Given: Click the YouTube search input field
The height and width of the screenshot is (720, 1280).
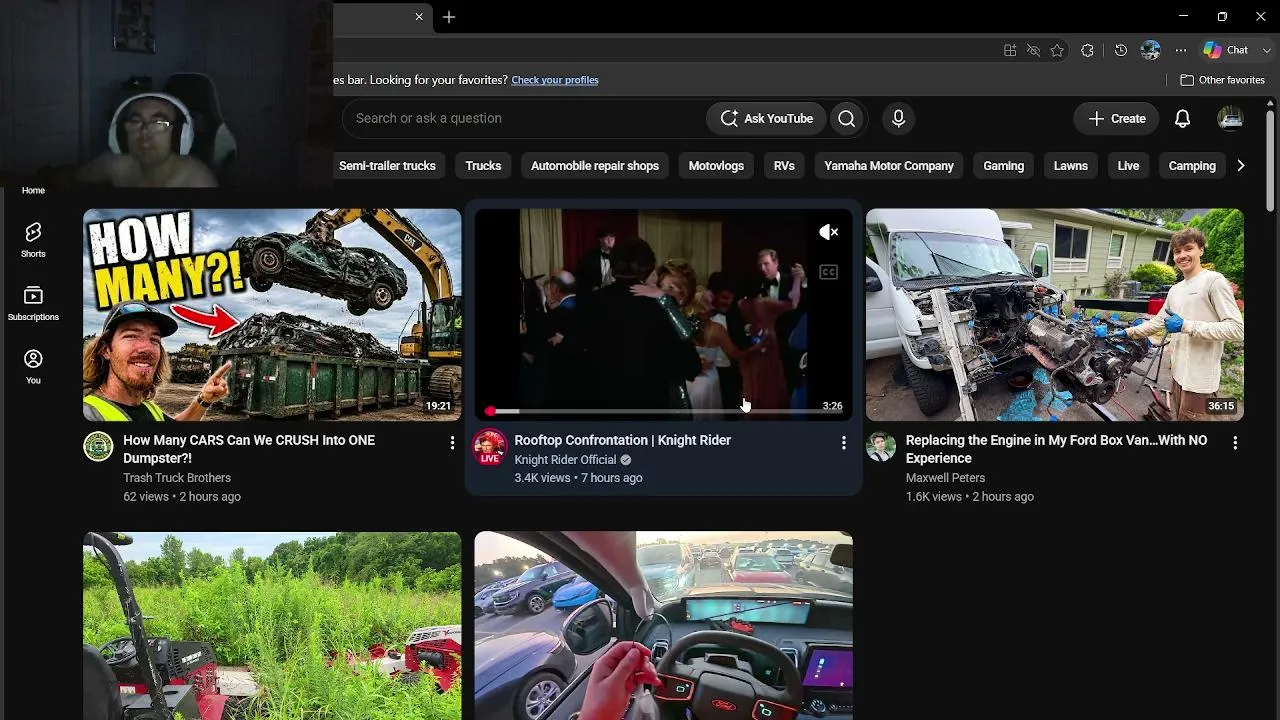Looking at the screenshot, I should point(524,118).
